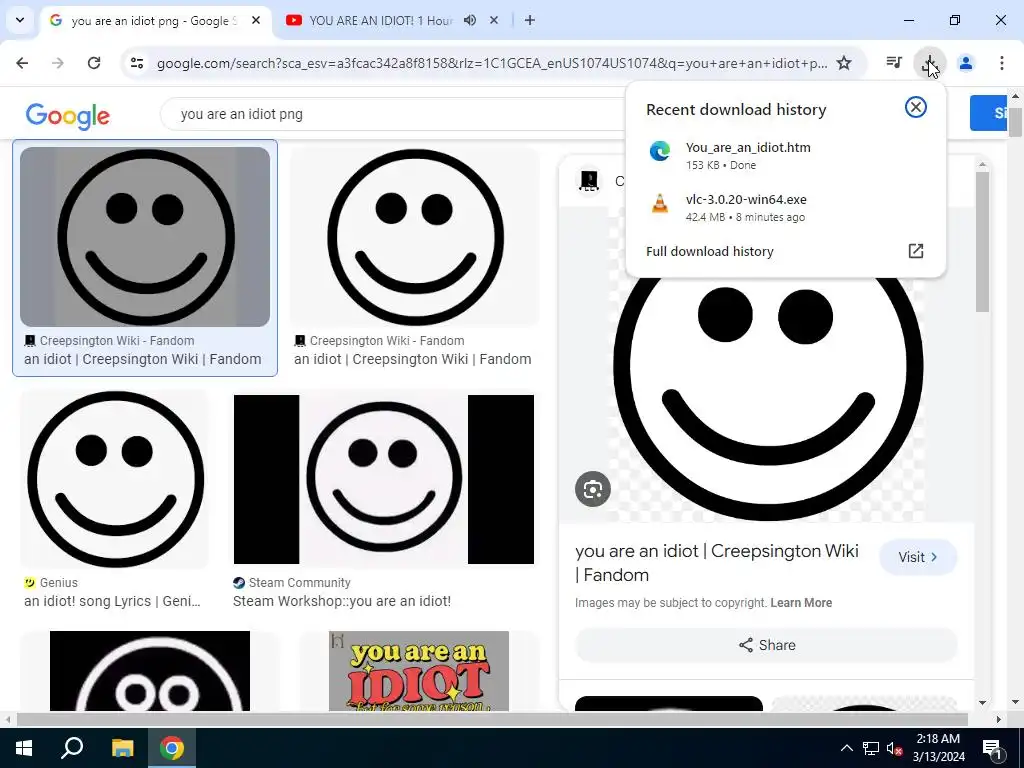Image resolution: width=1024 pixels, height=768 pixels.
Task: Search image with the Lens icon
Action: (592, 489)
